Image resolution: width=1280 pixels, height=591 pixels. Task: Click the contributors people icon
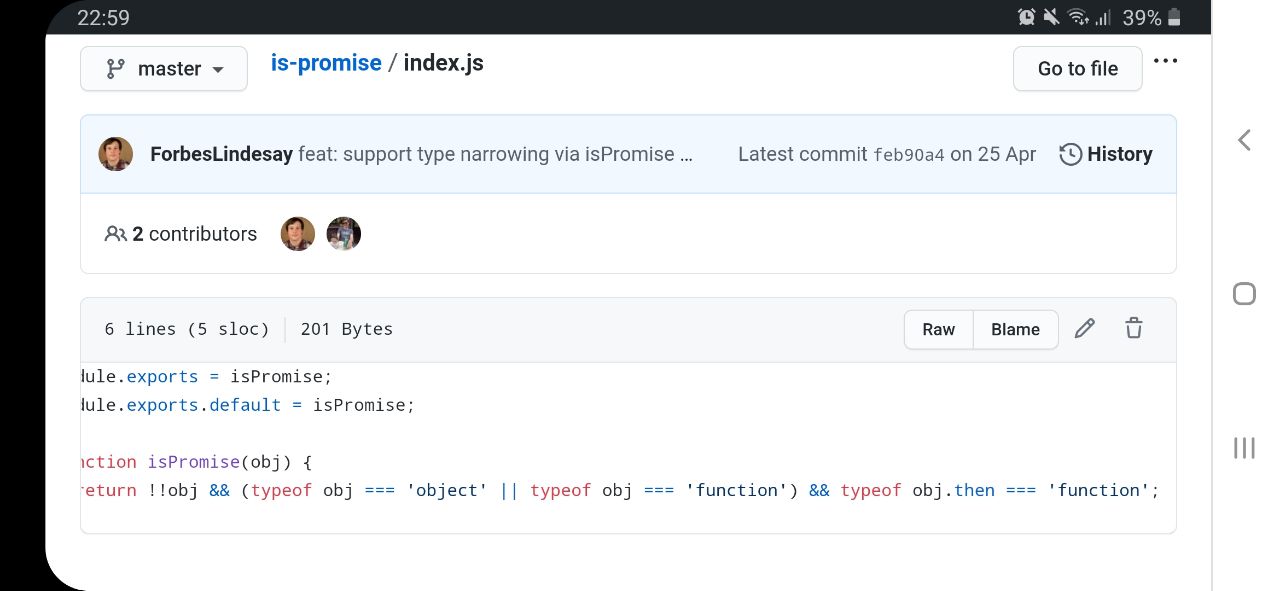pyautogui.click(x=115, y=234)
